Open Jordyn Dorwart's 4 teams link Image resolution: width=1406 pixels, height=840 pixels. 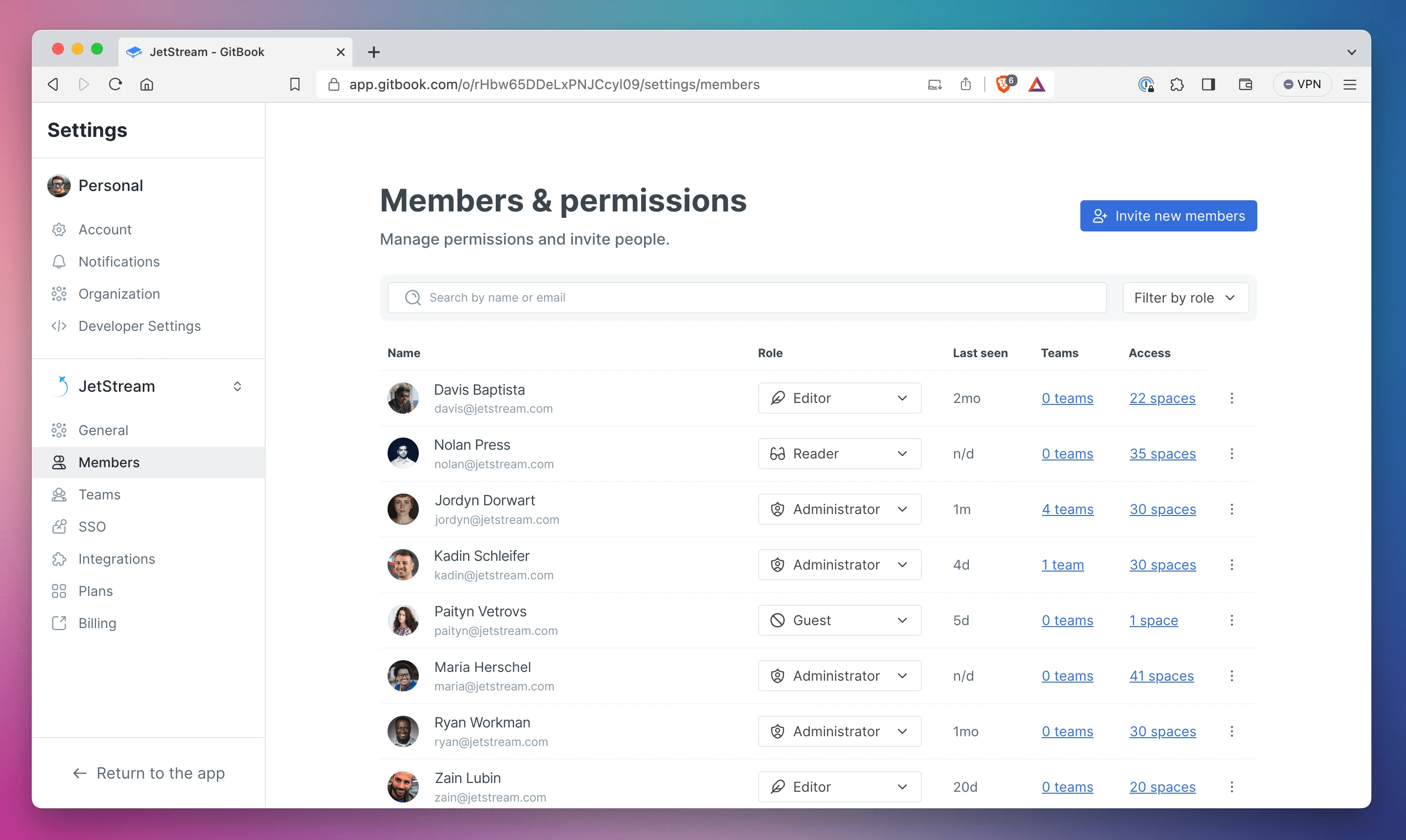coord(1067,510)
